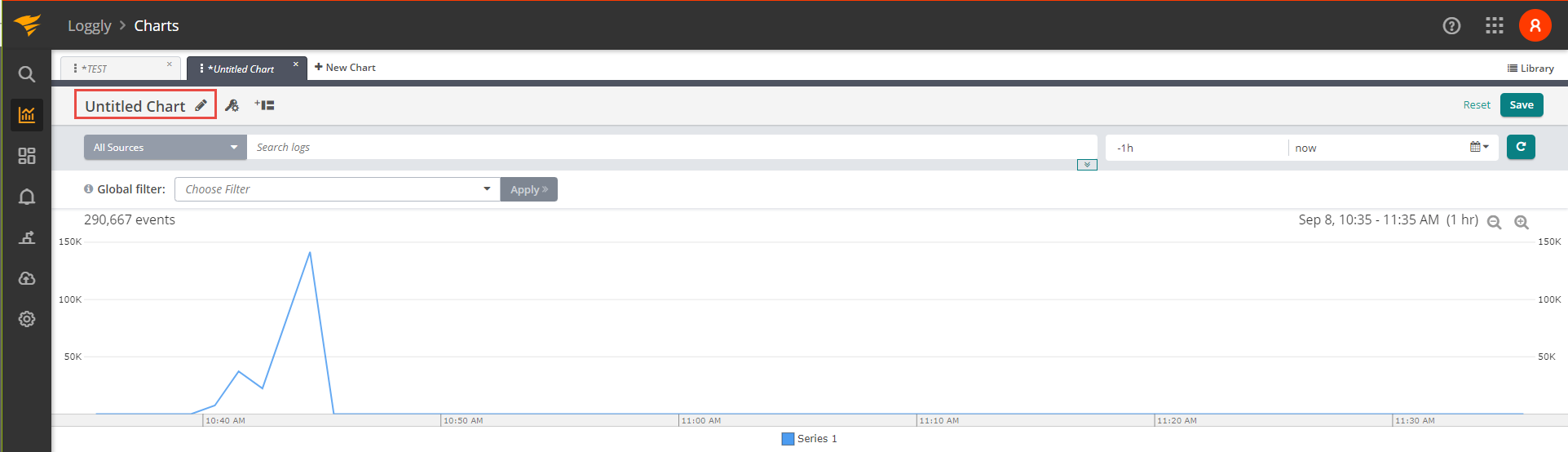Expand the All Sources dropdown
Viewport: 1568px width, 452px height.
tap(165, 148)
